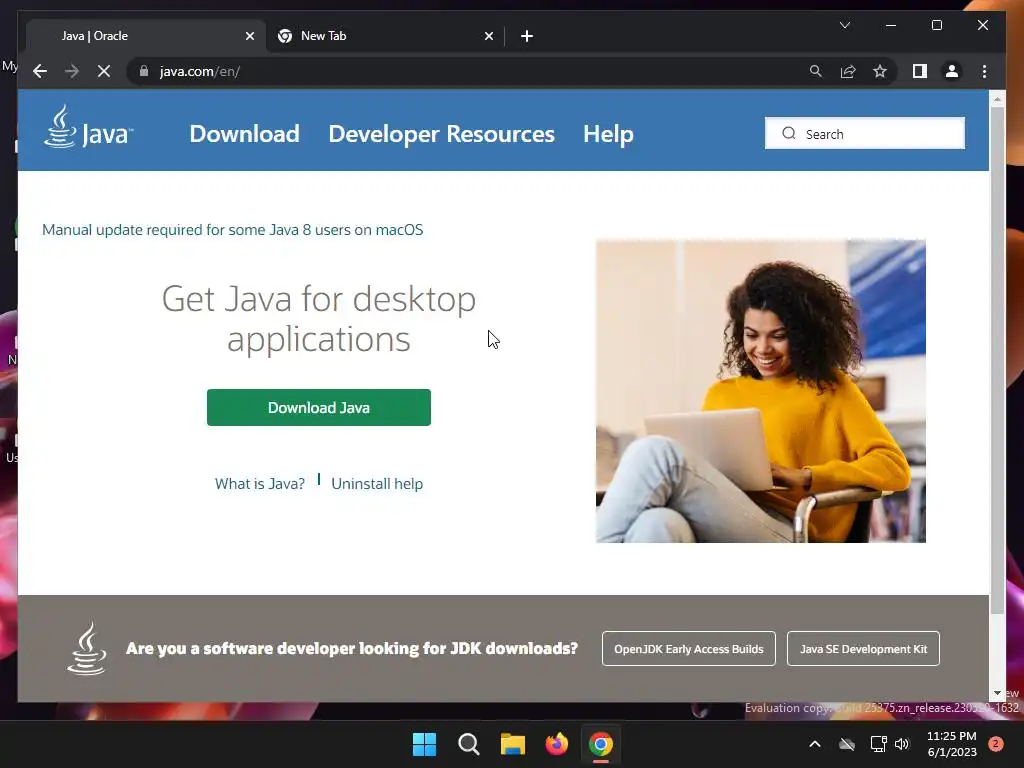
Task: Open the notification badge showing 2
Action: pos(996,744)
